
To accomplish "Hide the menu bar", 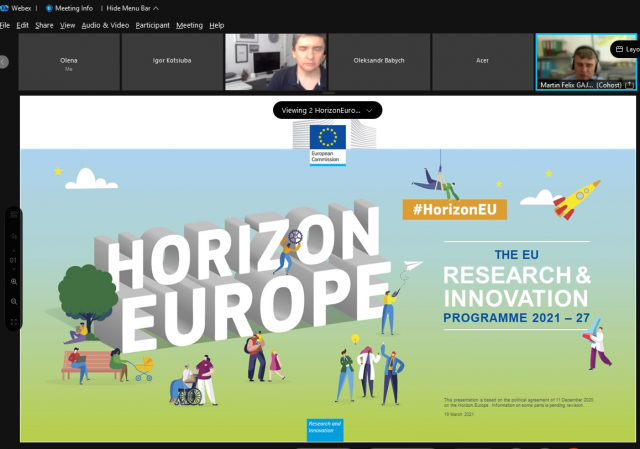I will tap(133, 8).
